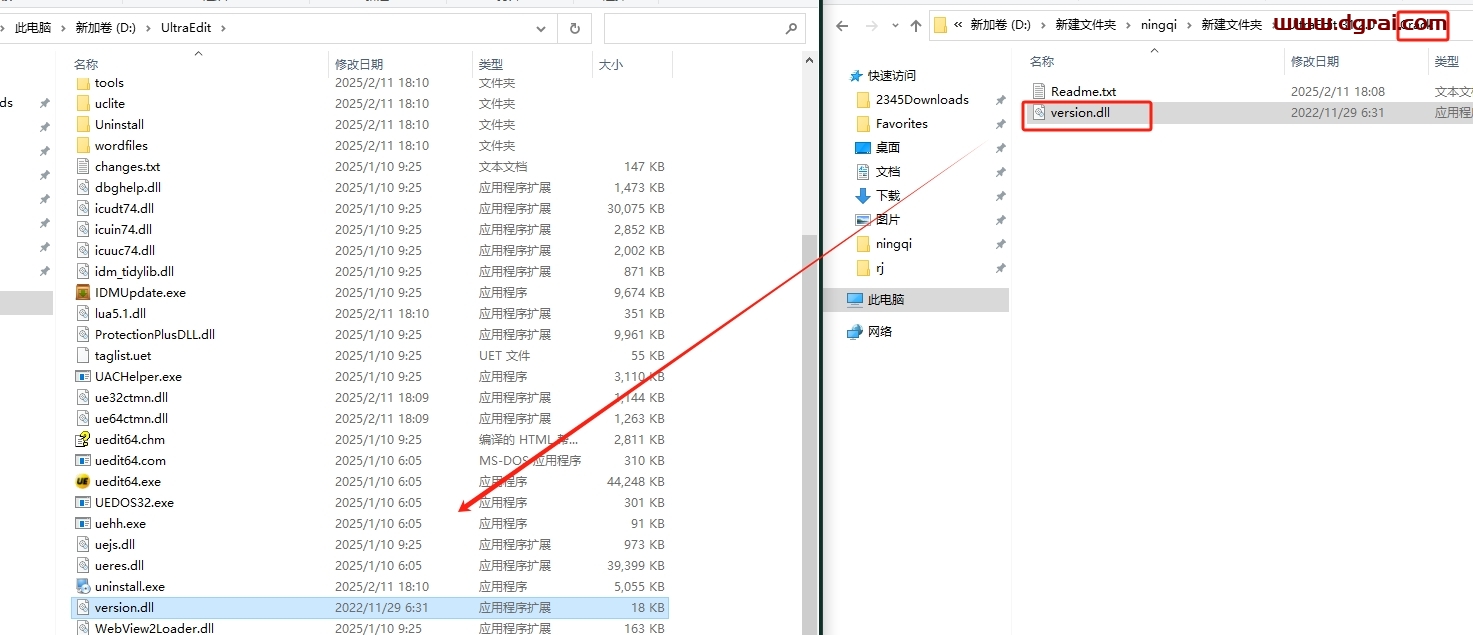The width and height of the screenshot is (1473, 635).
Task: Expand chevron after UltraEdit in breadcrumb
Action: pos(224,28)
